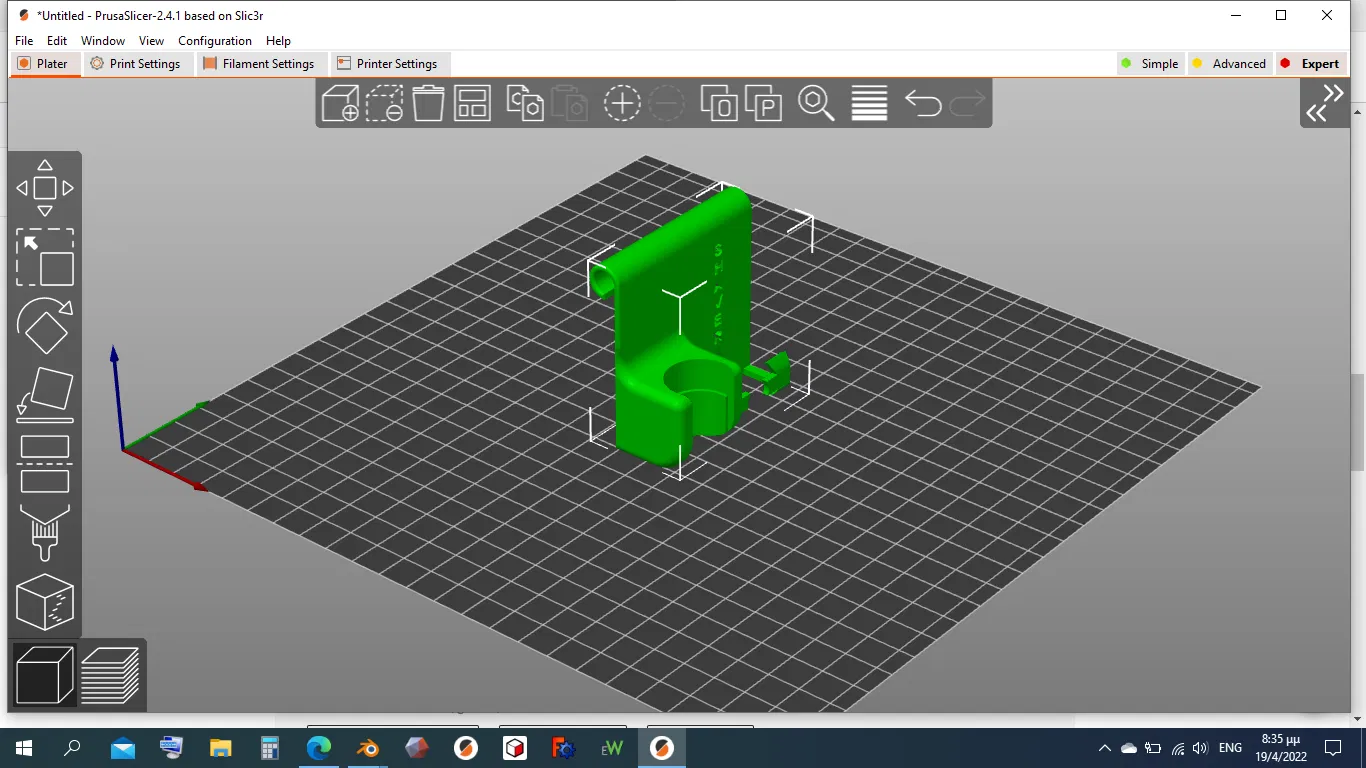Image resolution: width=1366 pixels, height=768 pixels.
Task: Select the Scale gizmo tool
Action: [45, 258]
